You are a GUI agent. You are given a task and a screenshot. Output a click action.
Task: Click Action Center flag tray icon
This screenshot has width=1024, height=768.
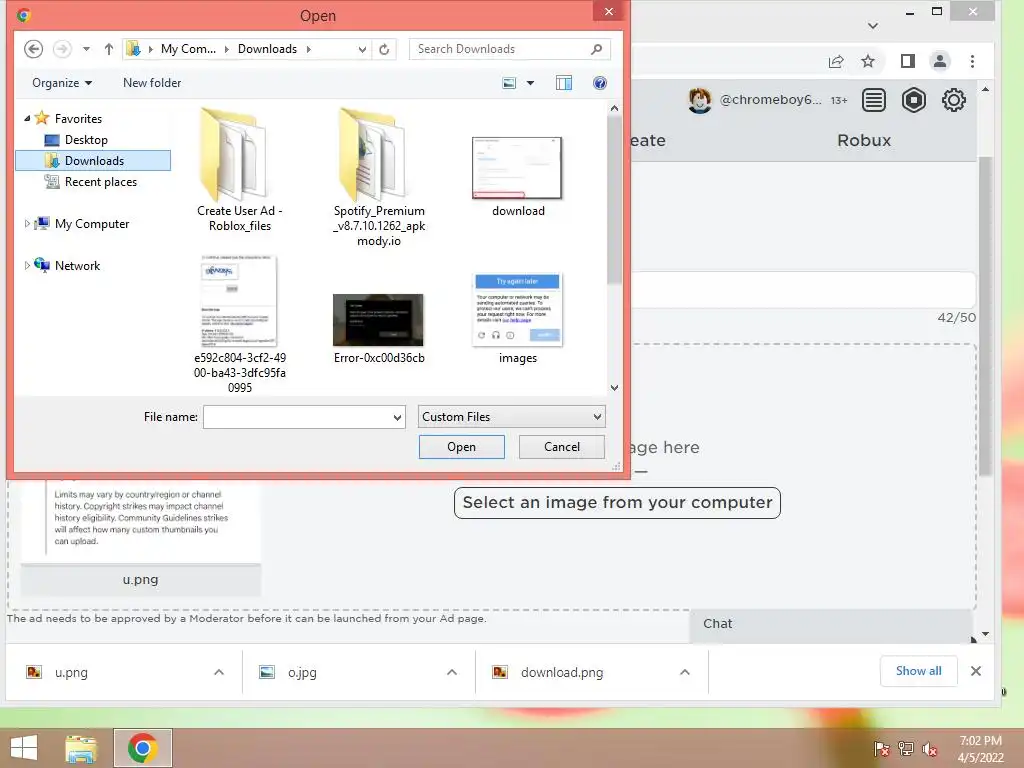pyautogui.click(x=882, y=749)
